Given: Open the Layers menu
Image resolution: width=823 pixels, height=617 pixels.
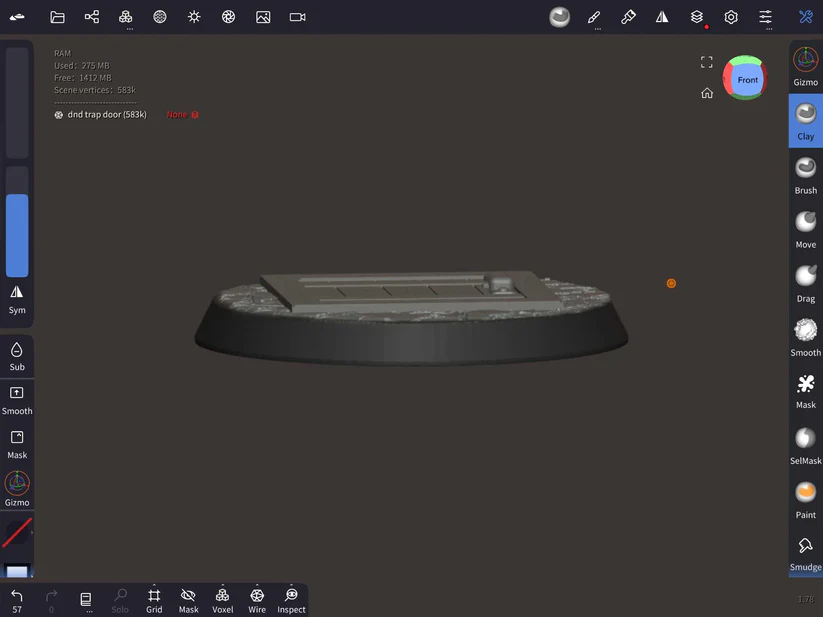Looking at the screenshot, I should [x=697, y=17].
